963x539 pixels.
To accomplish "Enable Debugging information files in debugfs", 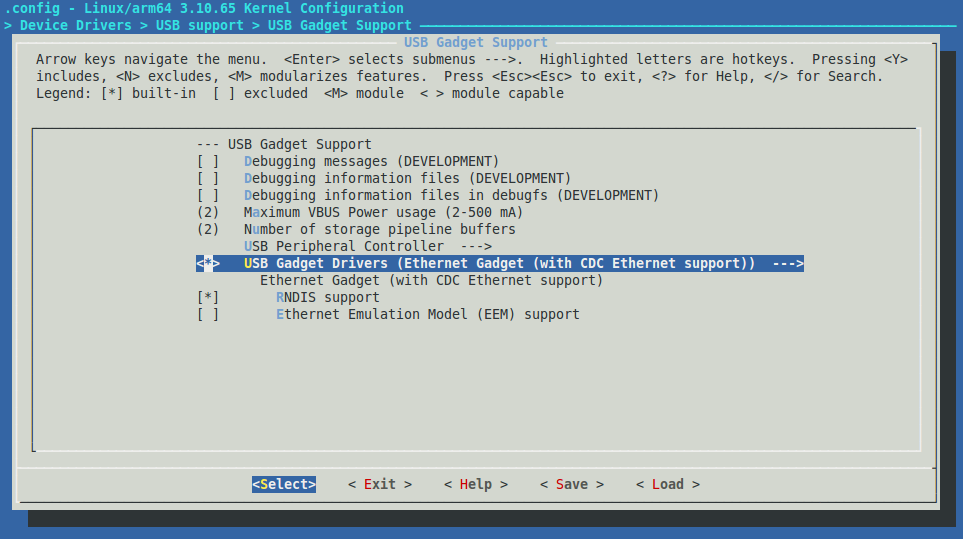I will click(x=208, y=195).
